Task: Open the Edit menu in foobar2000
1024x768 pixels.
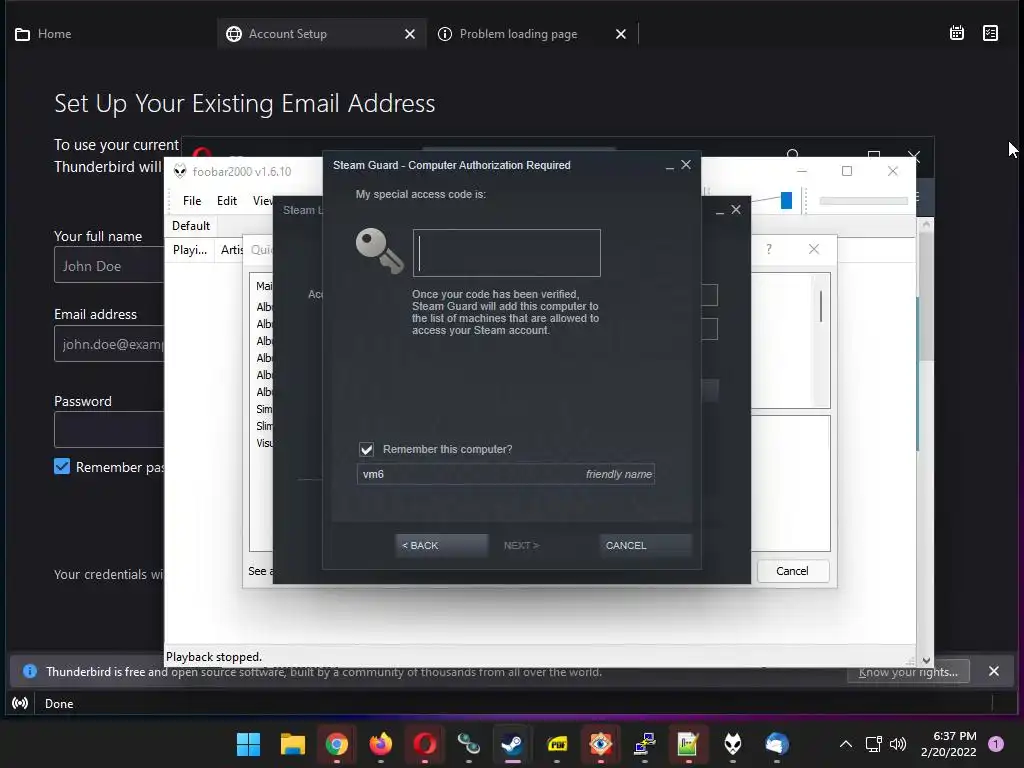Action: [227, 200]
